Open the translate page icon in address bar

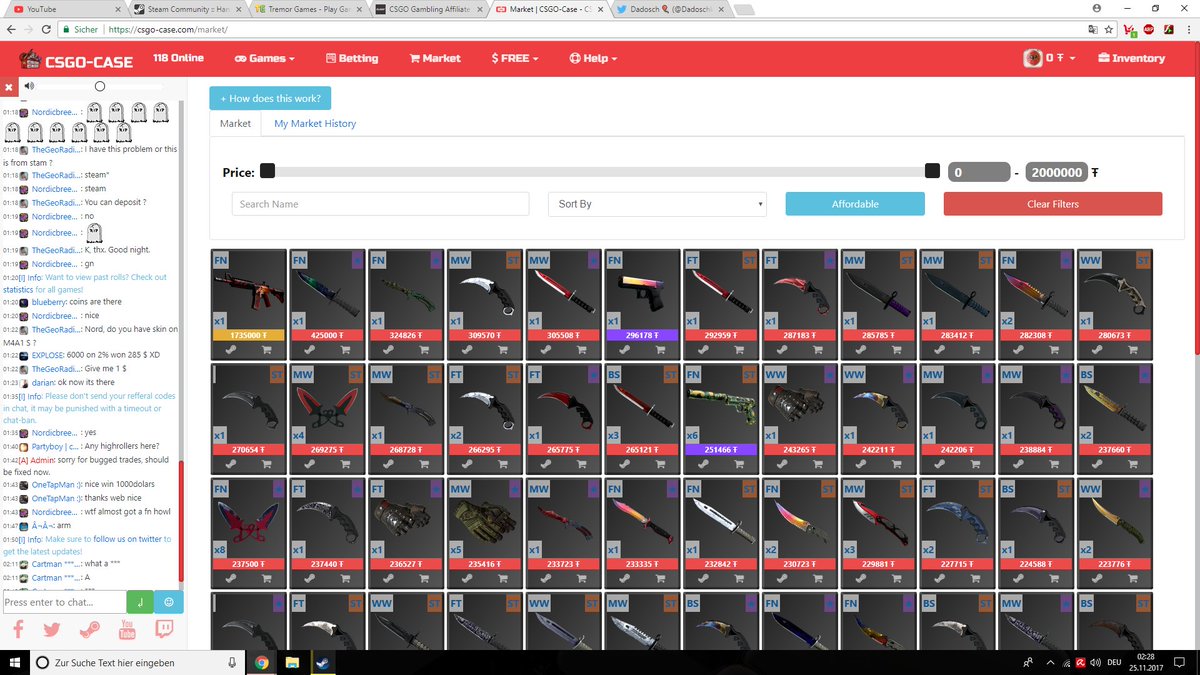1094,29
